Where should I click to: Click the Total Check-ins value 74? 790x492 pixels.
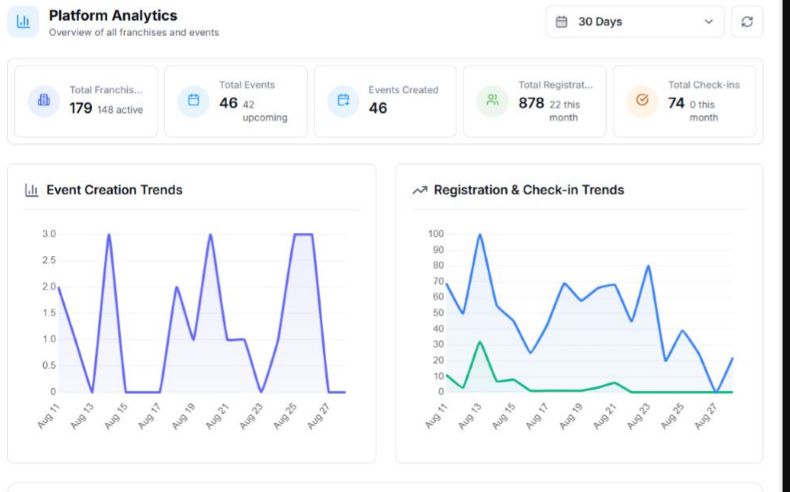(676, 103)
